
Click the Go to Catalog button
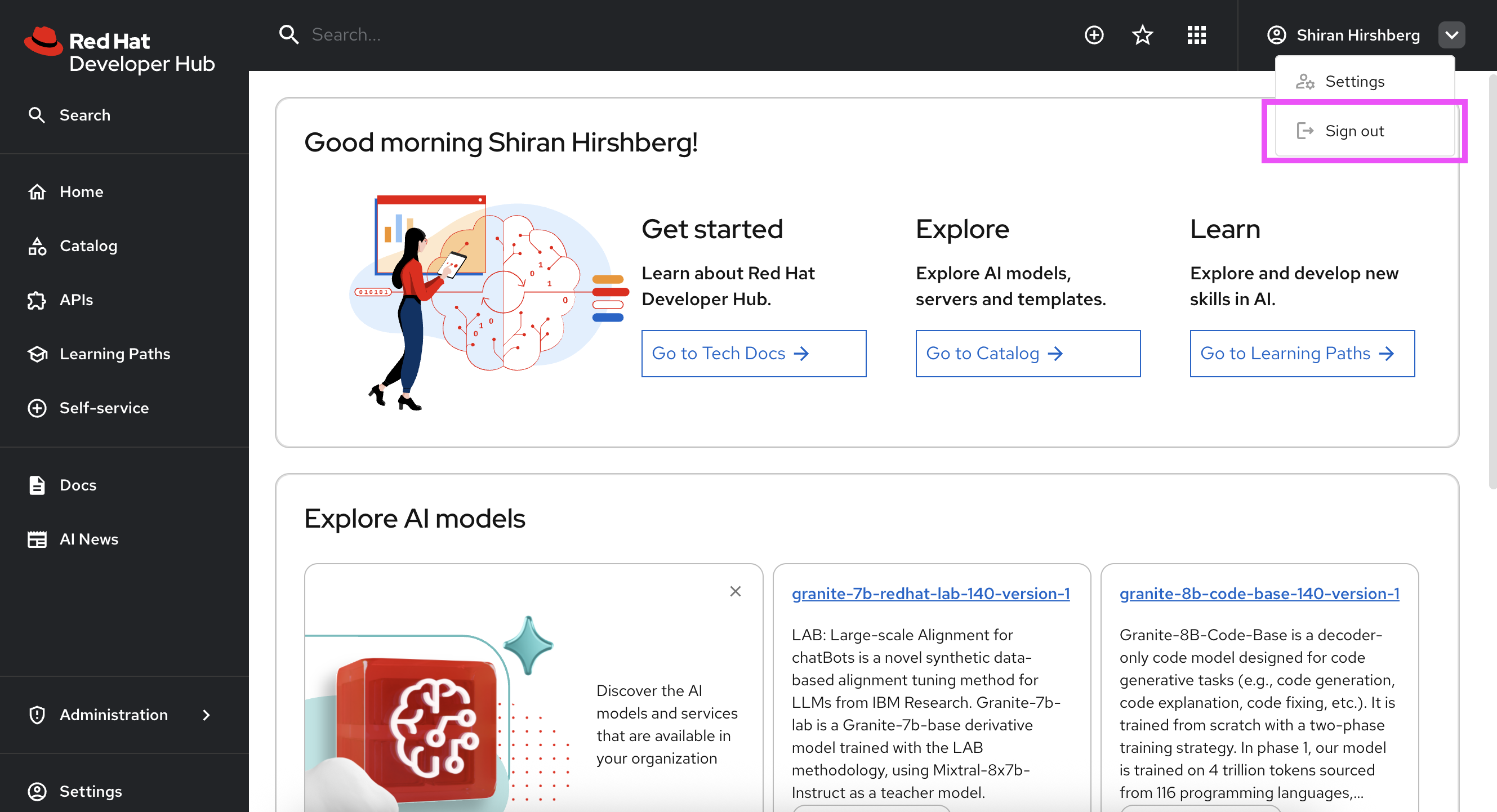[1027, 353]
